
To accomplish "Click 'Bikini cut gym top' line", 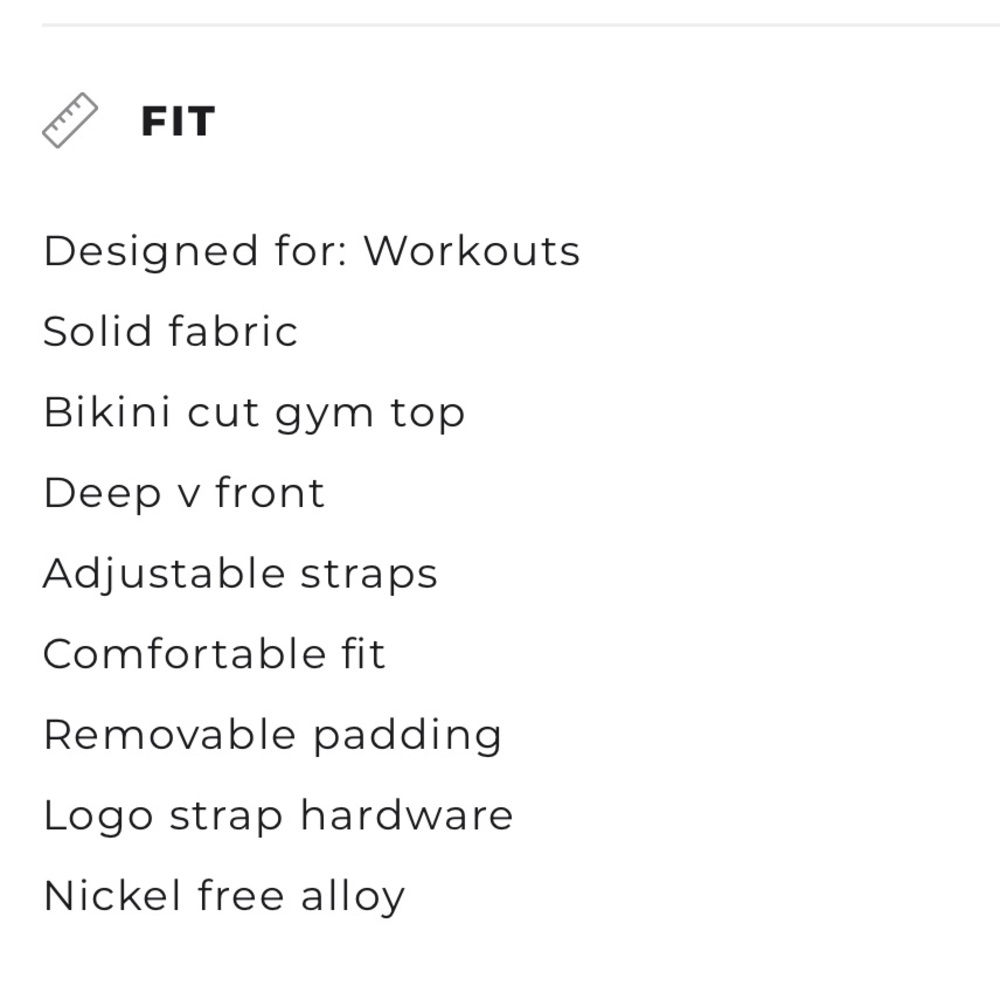I will tap(254, 414).
